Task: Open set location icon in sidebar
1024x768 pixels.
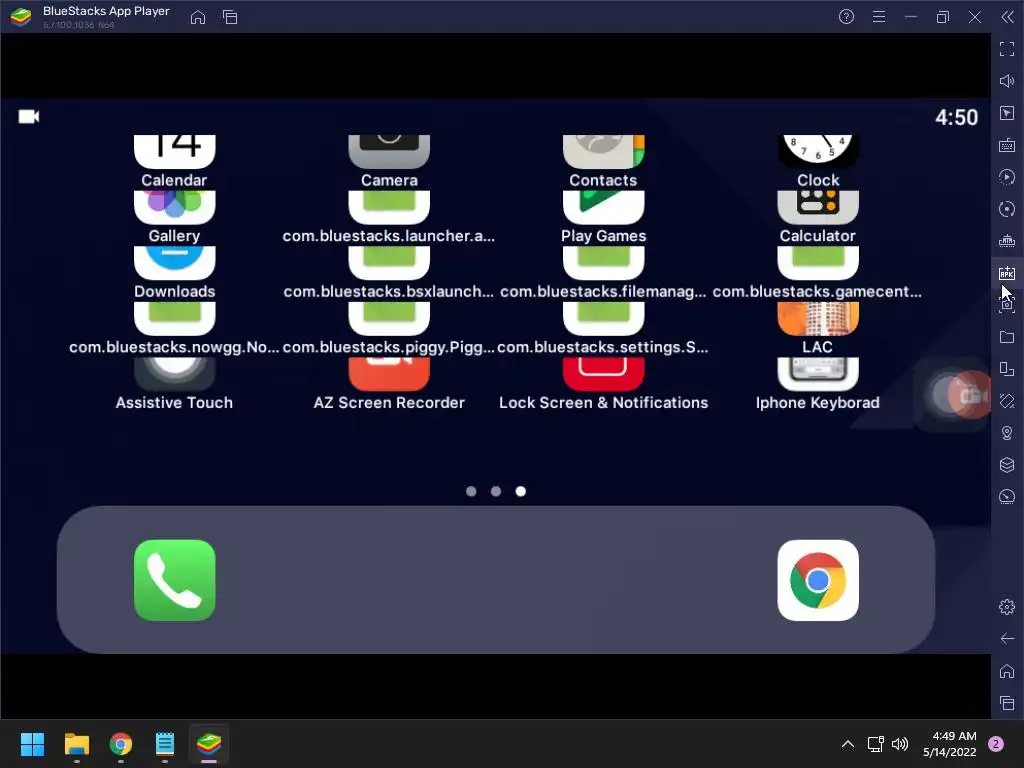Action: tap(1007, 433)
